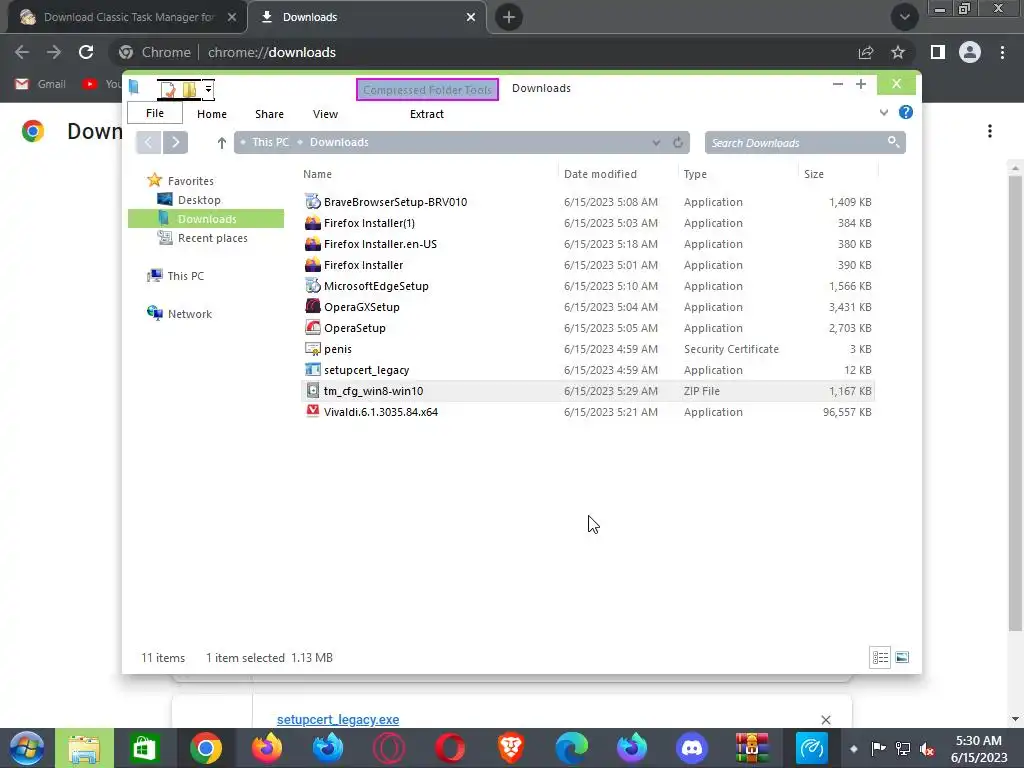Toggle Chrome side panel button
The width and height of the screenshot is (1024, 768).
938,52
